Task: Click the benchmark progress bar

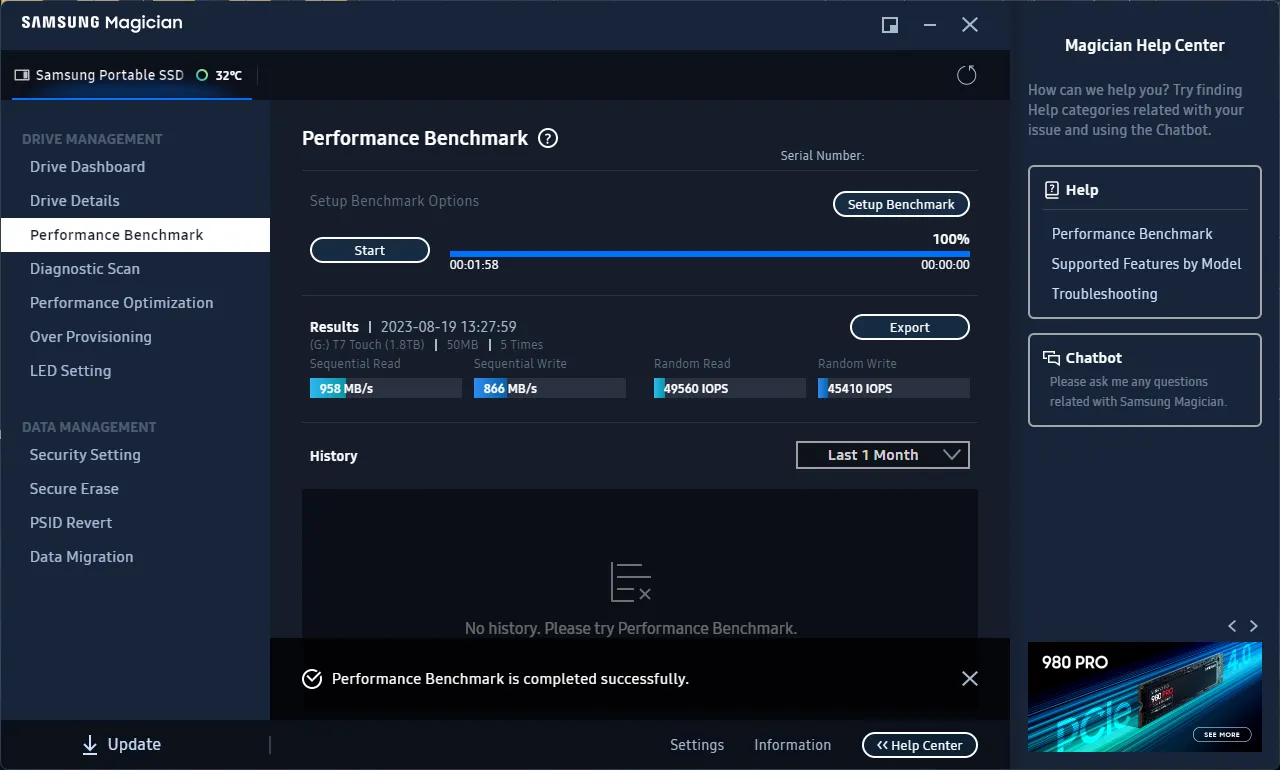Action: click(710, 254)
